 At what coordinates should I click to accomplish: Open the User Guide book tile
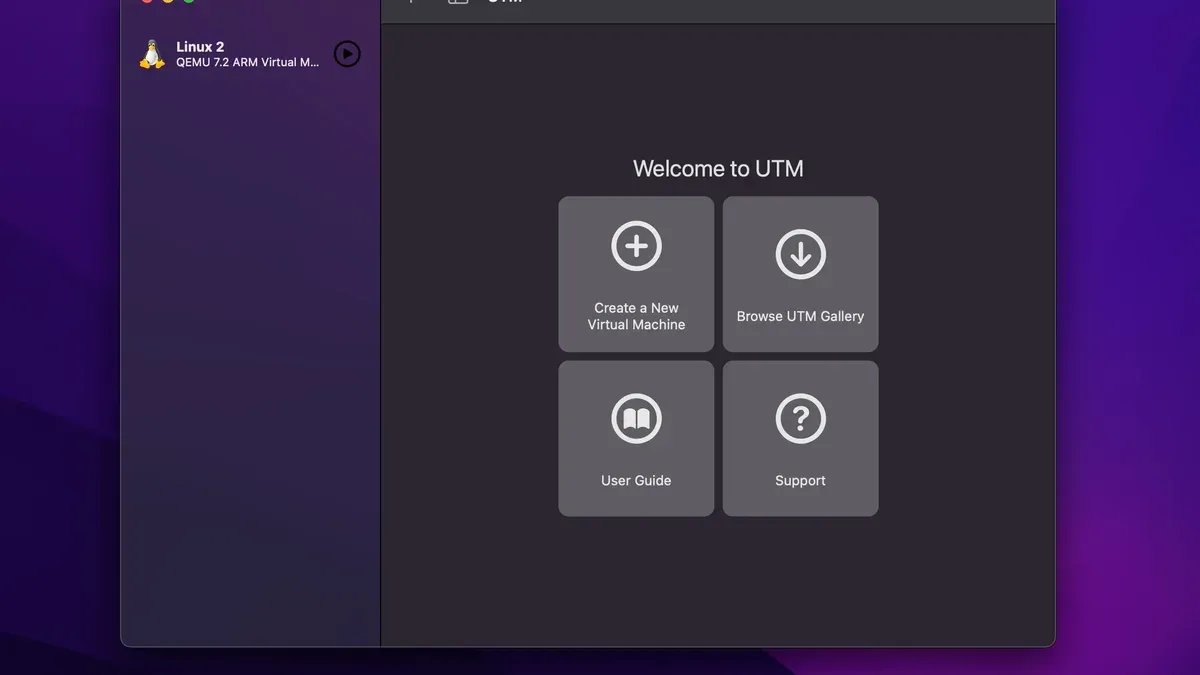(636, 438)
